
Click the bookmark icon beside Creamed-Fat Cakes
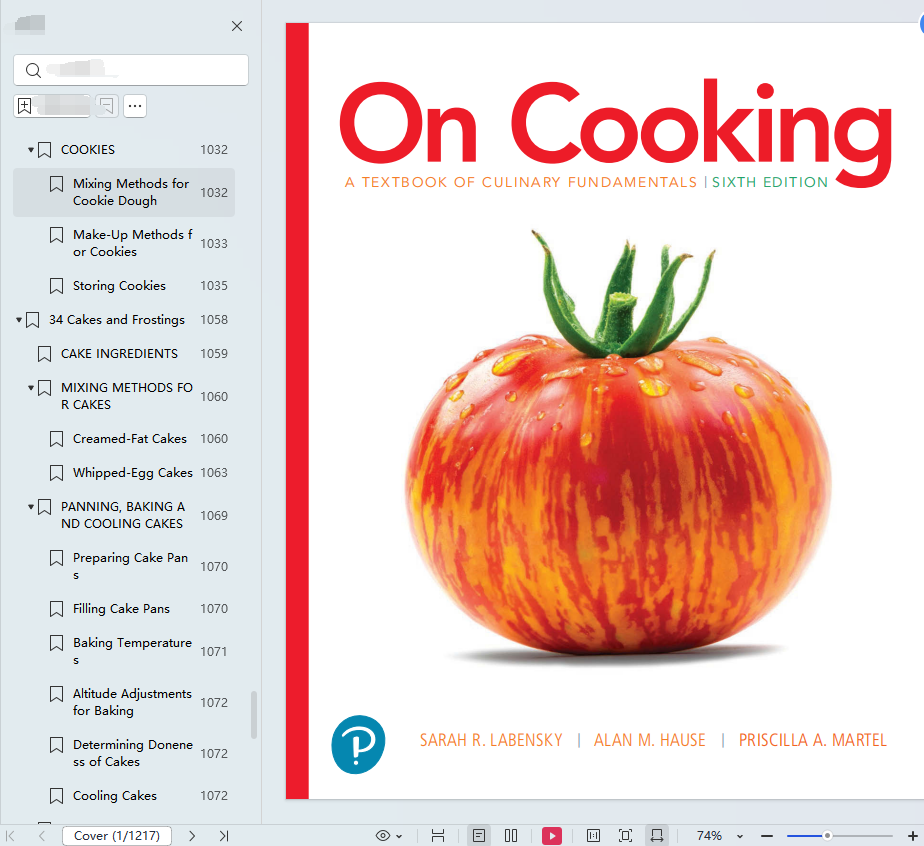56,439
